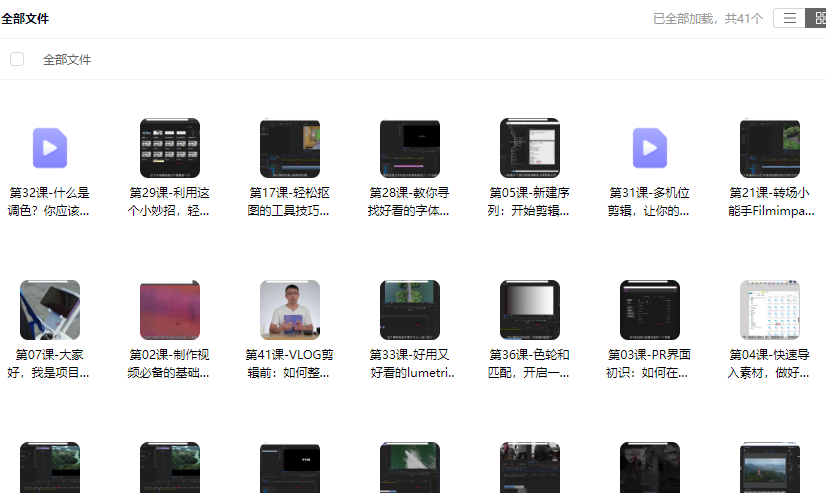Click the file name 第33课-好用又好看的lumetri
The width and height of the screenshot is (826, 493).
[x=412, y=363]
